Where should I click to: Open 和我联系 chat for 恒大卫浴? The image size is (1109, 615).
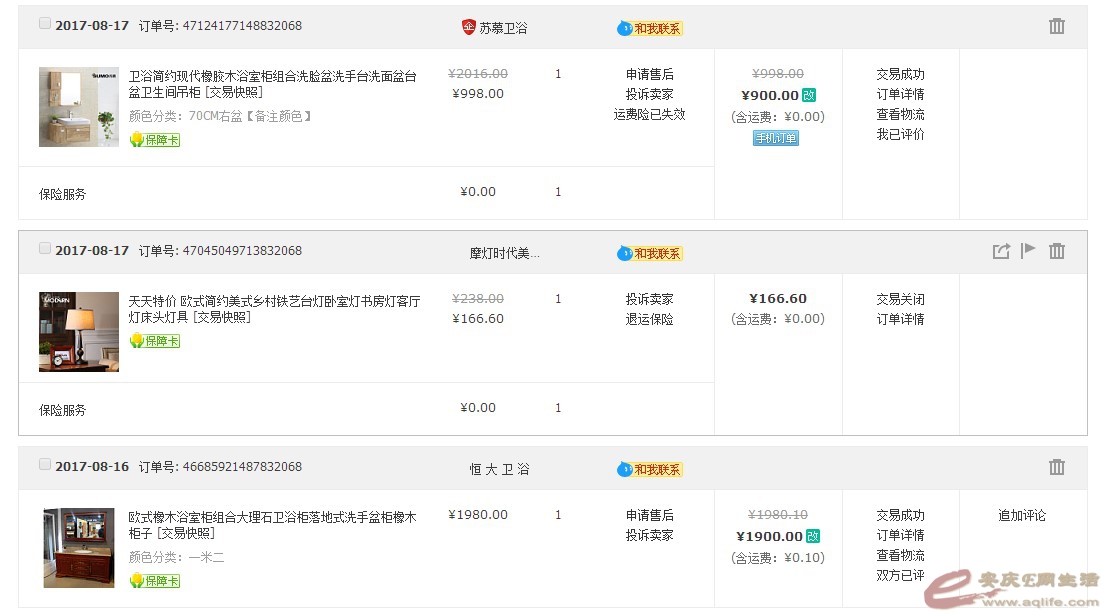(650, 469)
